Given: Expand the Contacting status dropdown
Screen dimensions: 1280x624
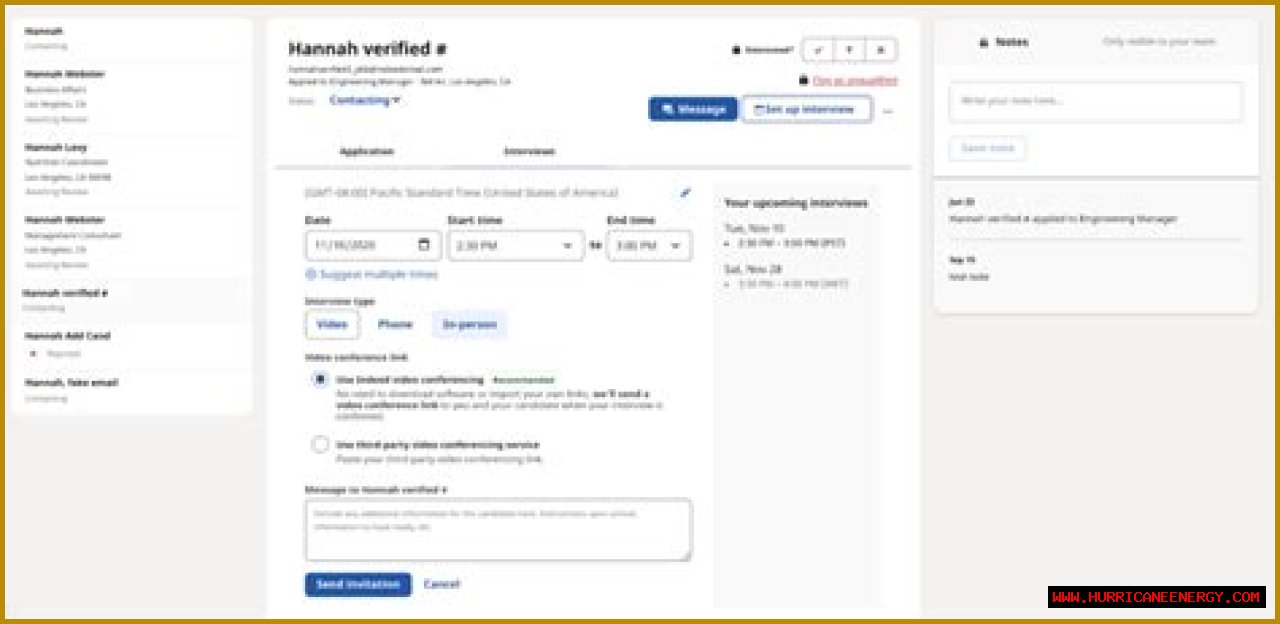Looking at the screenshot, I should 365,100.
